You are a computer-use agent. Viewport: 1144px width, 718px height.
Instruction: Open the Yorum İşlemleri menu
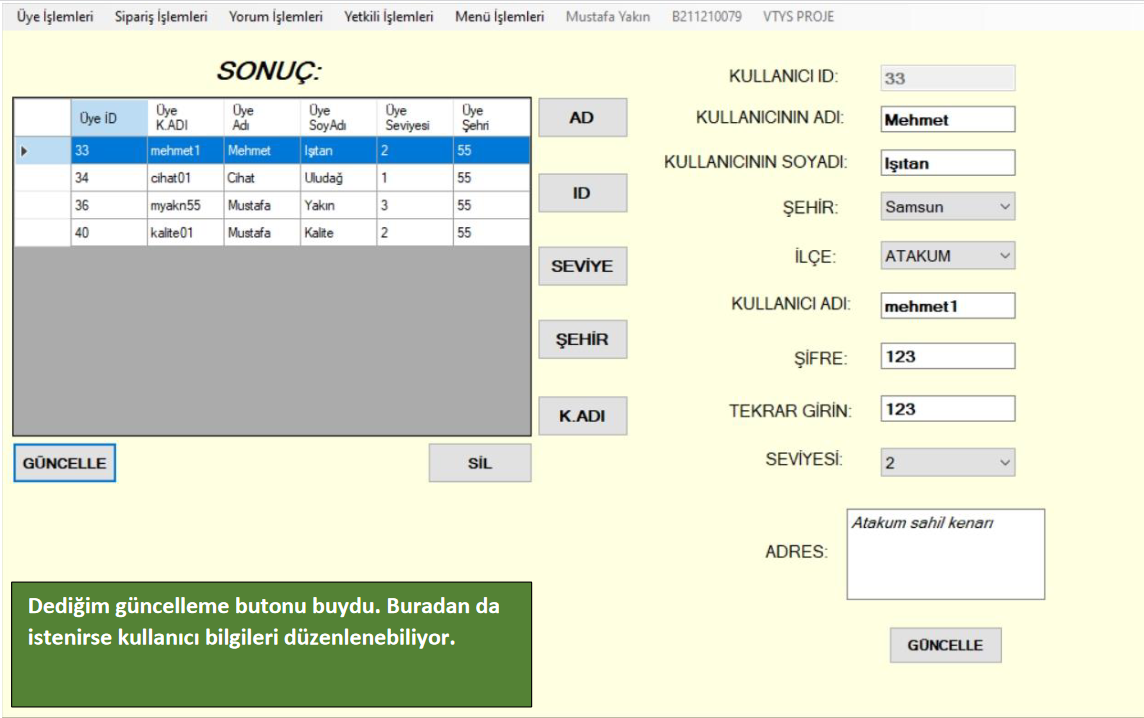tap(276, 17)
